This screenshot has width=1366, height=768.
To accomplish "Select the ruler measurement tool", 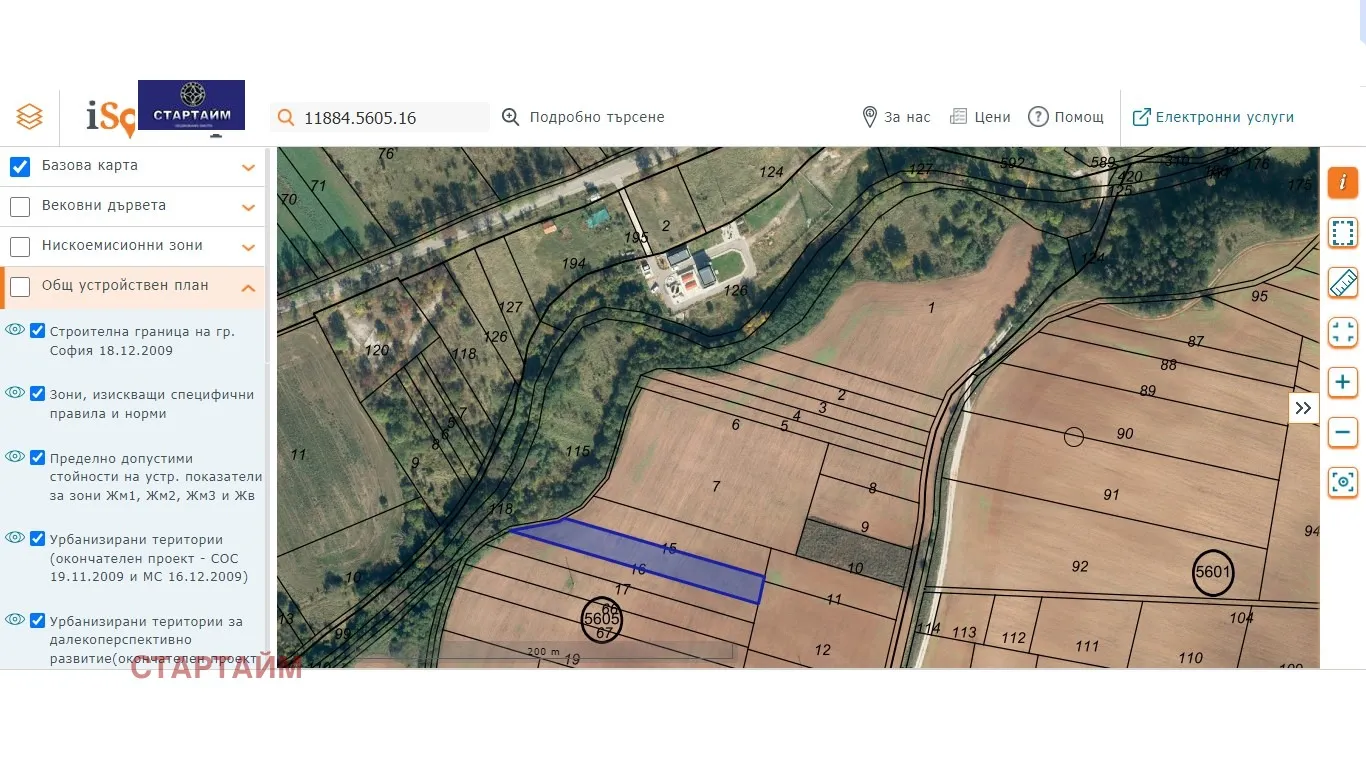I will coord(1343,283).
